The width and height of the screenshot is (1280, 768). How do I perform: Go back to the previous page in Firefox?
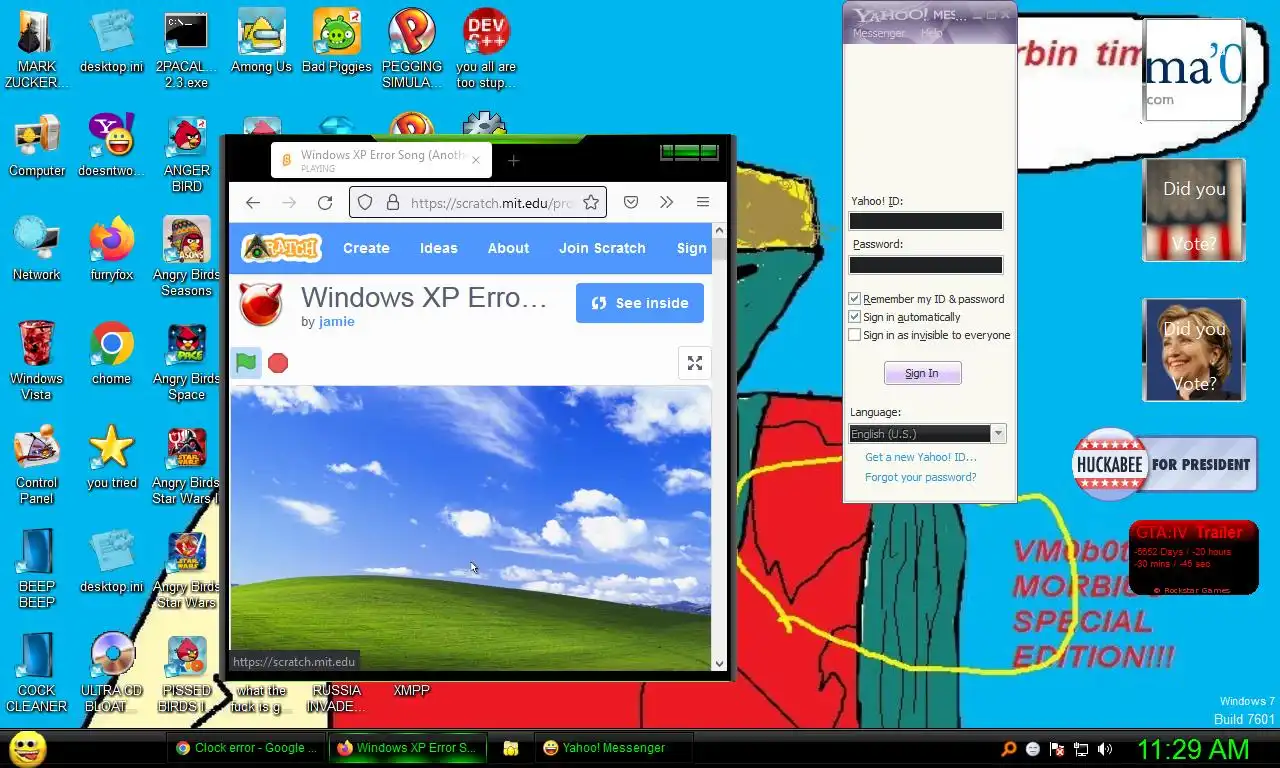point(253,202)
